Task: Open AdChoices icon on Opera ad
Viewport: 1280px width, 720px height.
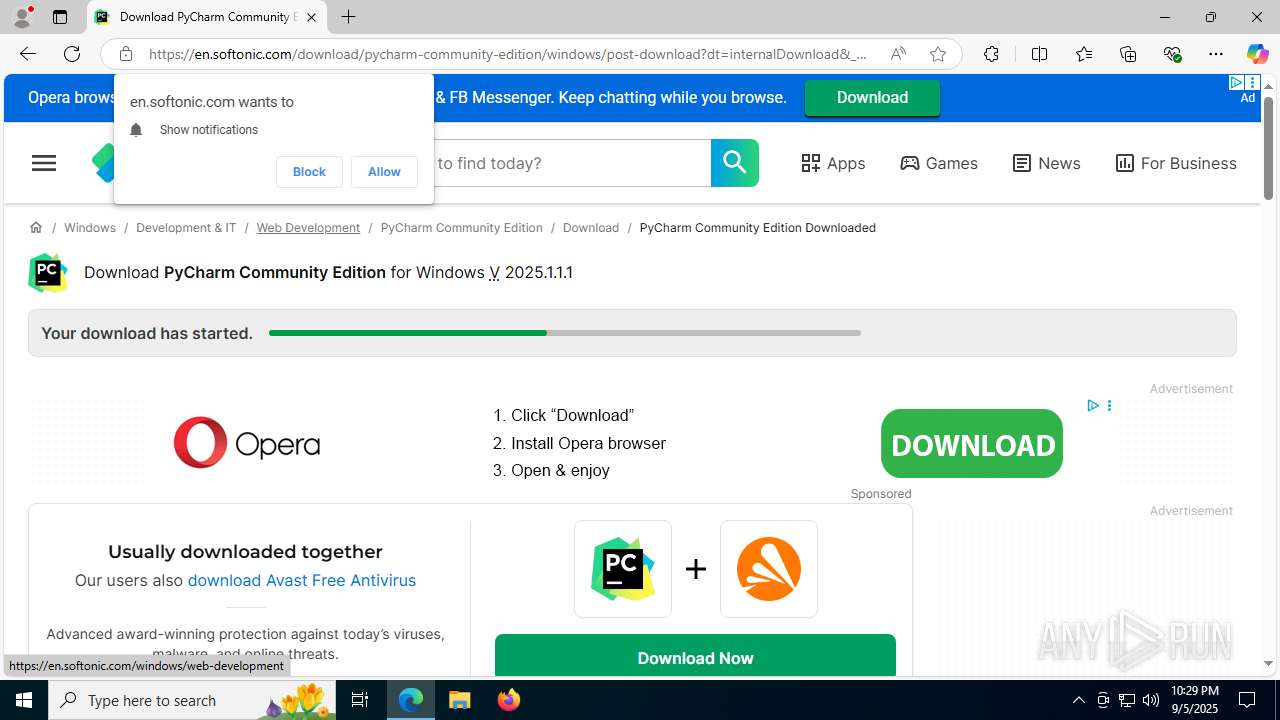Action: pyautogui.click(x=1093, y=405)
